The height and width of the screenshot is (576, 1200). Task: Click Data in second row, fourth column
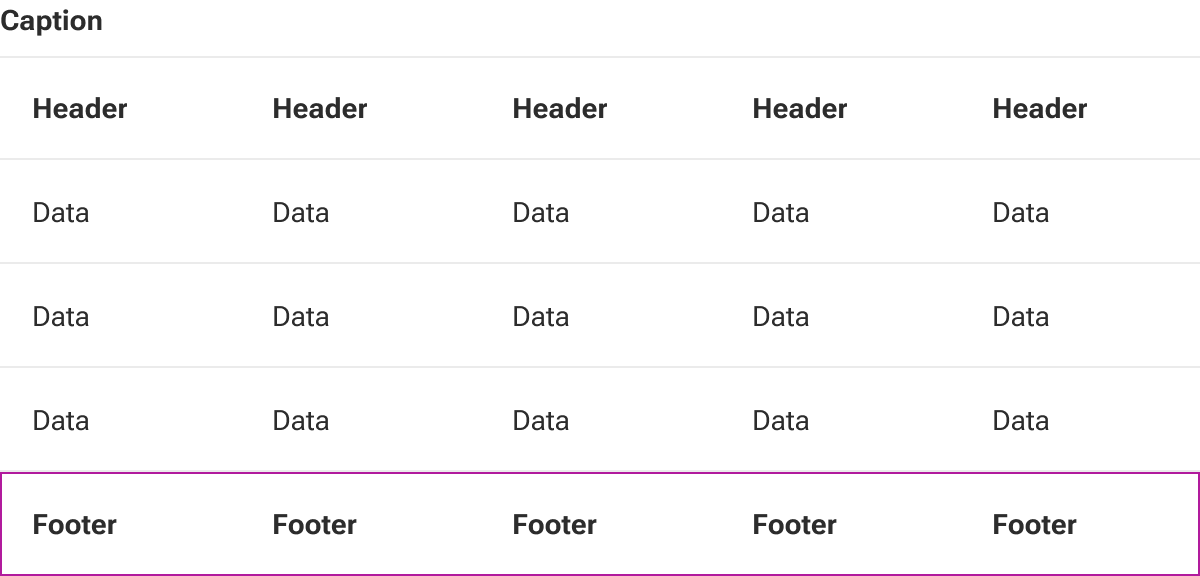point(840,316)
